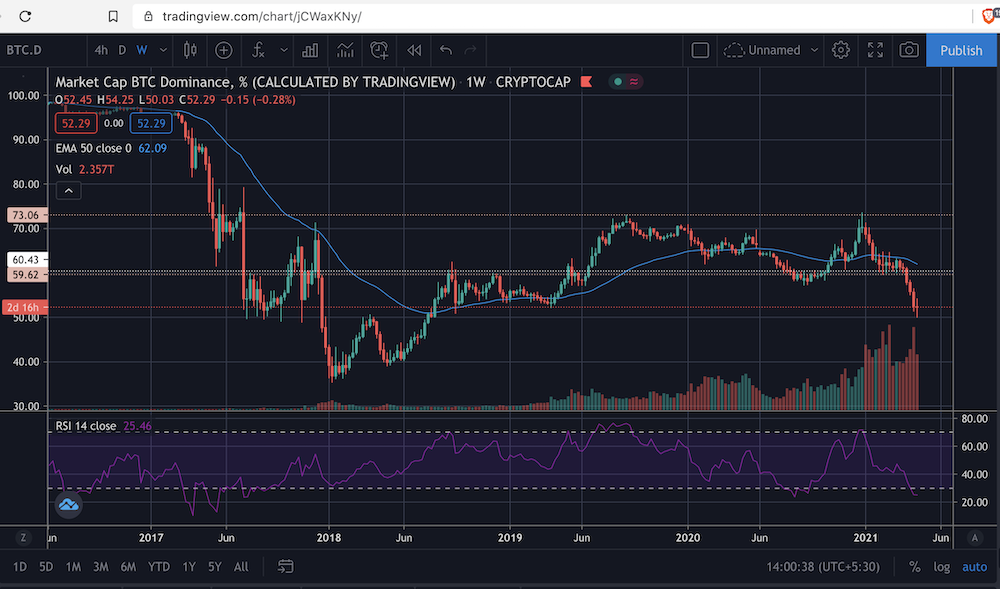Open the timezone menu showing UTC+5:30
This screenshot has height=589, width=1000.
pos(823,566)
